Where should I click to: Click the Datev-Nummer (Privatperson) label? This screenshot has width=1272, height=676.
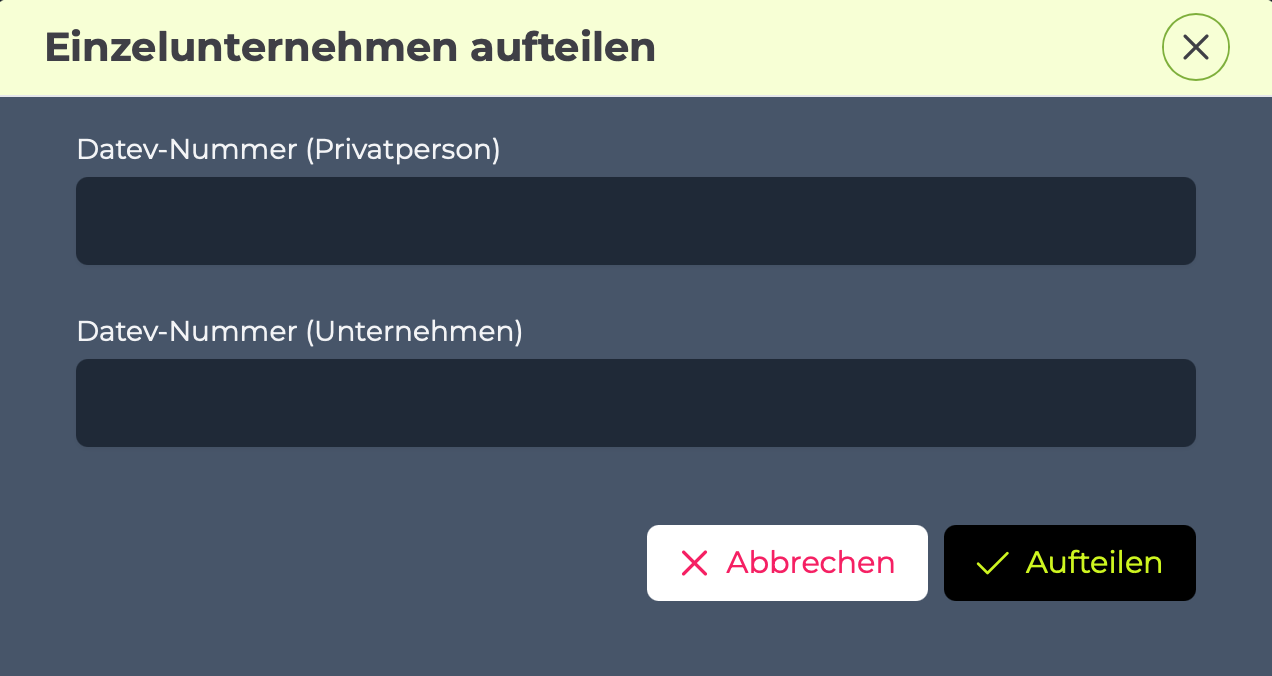pos(288,150)
